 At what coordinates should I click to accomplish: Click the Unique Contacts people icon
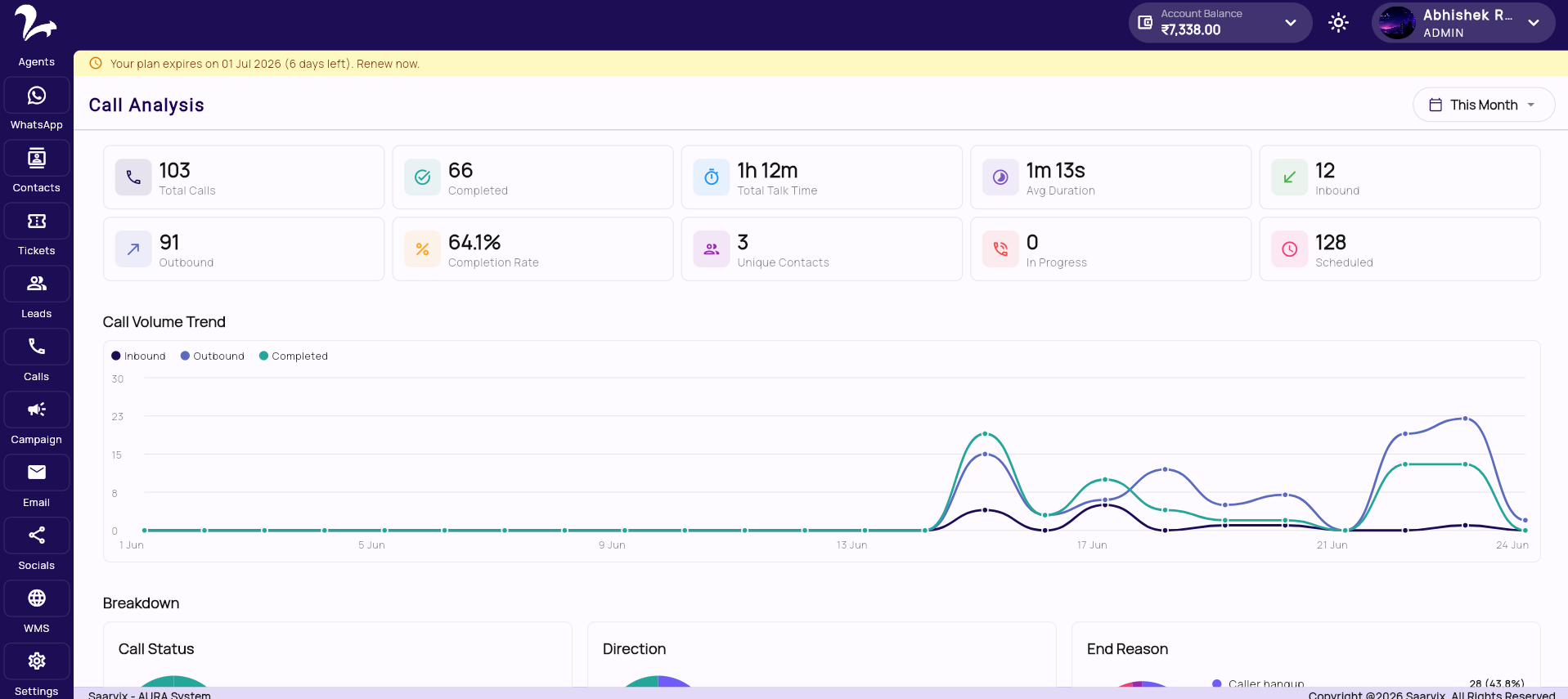coord(712,249)
